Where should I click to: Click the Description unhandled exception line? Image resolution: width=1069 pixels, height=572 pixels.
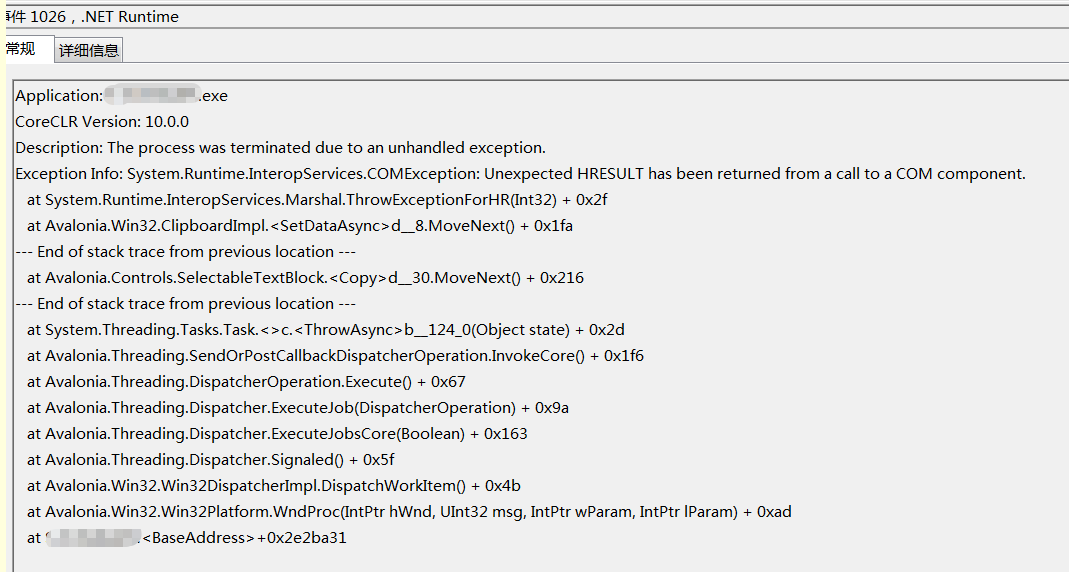click(x=280, y=148)
